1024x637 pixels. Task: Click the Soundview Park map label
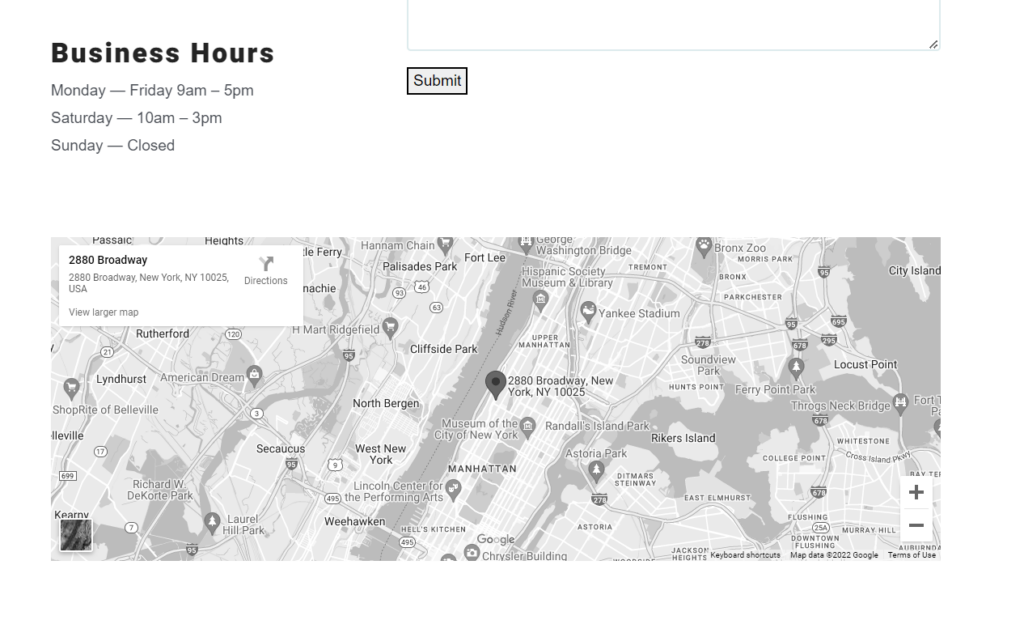[709, 365]
